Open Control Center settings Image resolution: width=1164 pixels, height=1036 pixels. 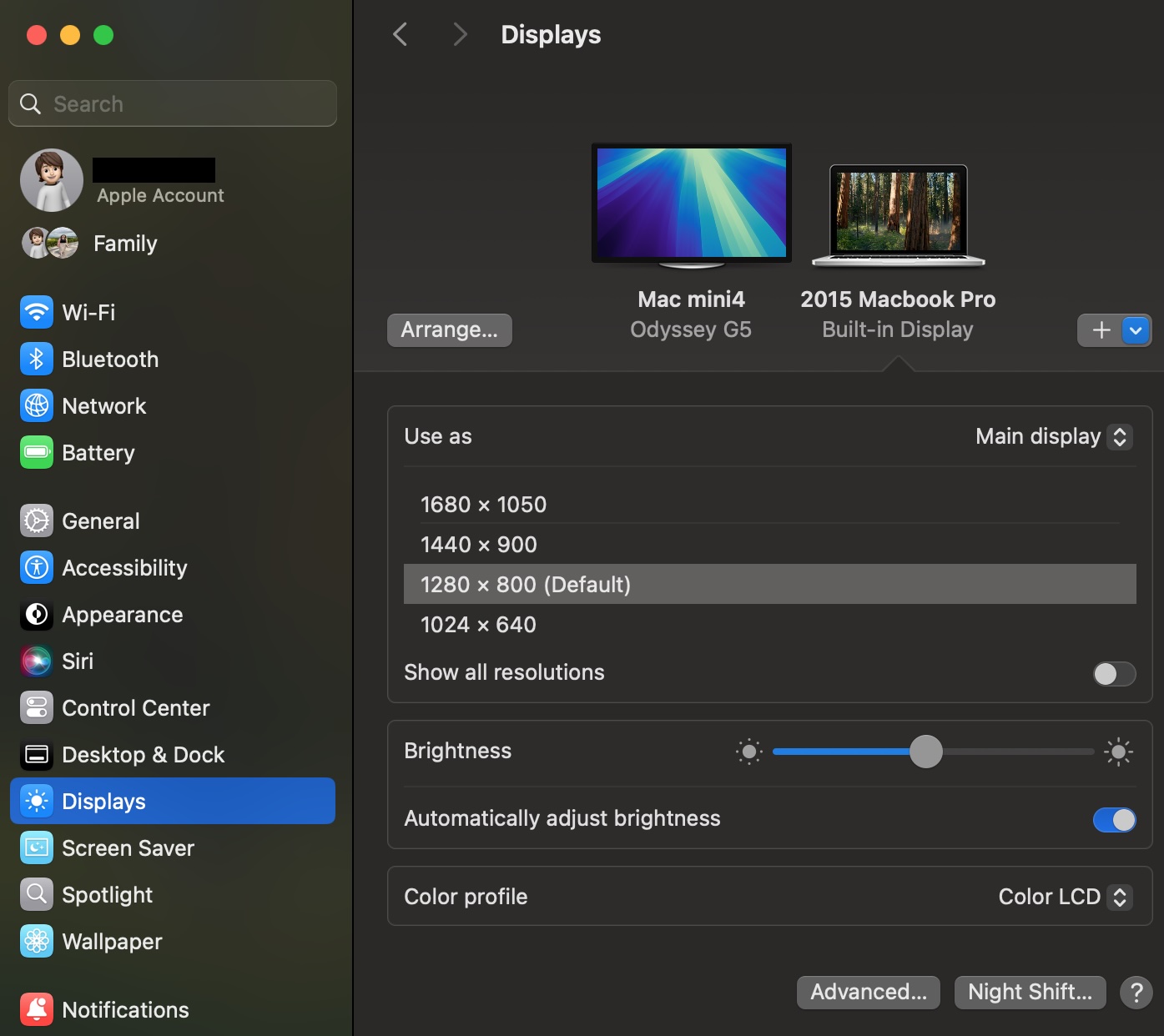coord(173,708)
